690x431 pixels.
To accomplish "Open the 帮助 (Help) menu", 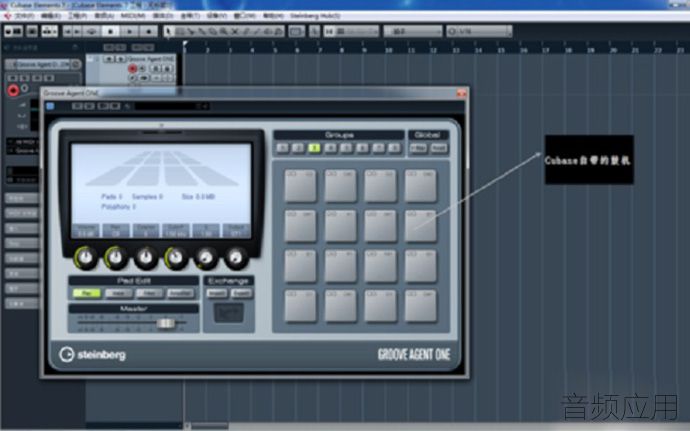I will pyautogui.click(x=273, y=16).
